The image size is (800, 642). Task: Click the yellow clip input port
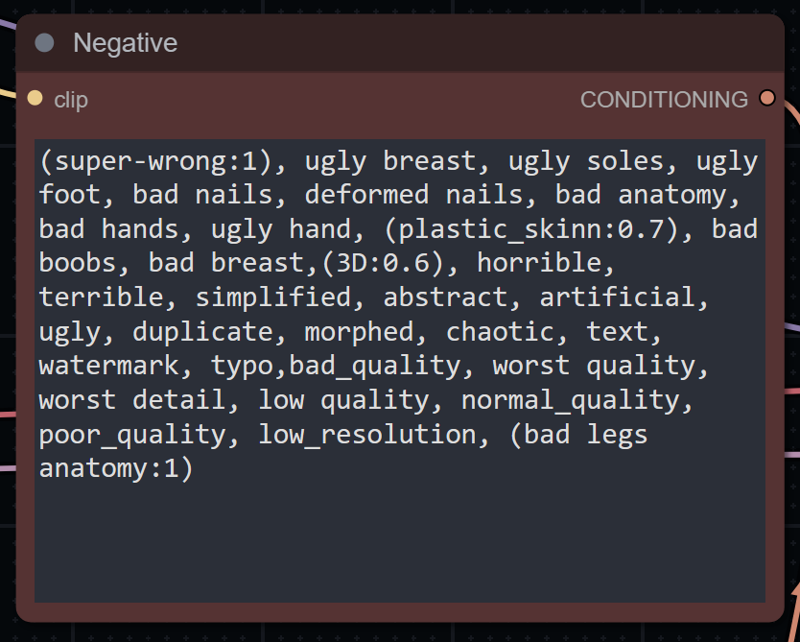coord(36,98)
